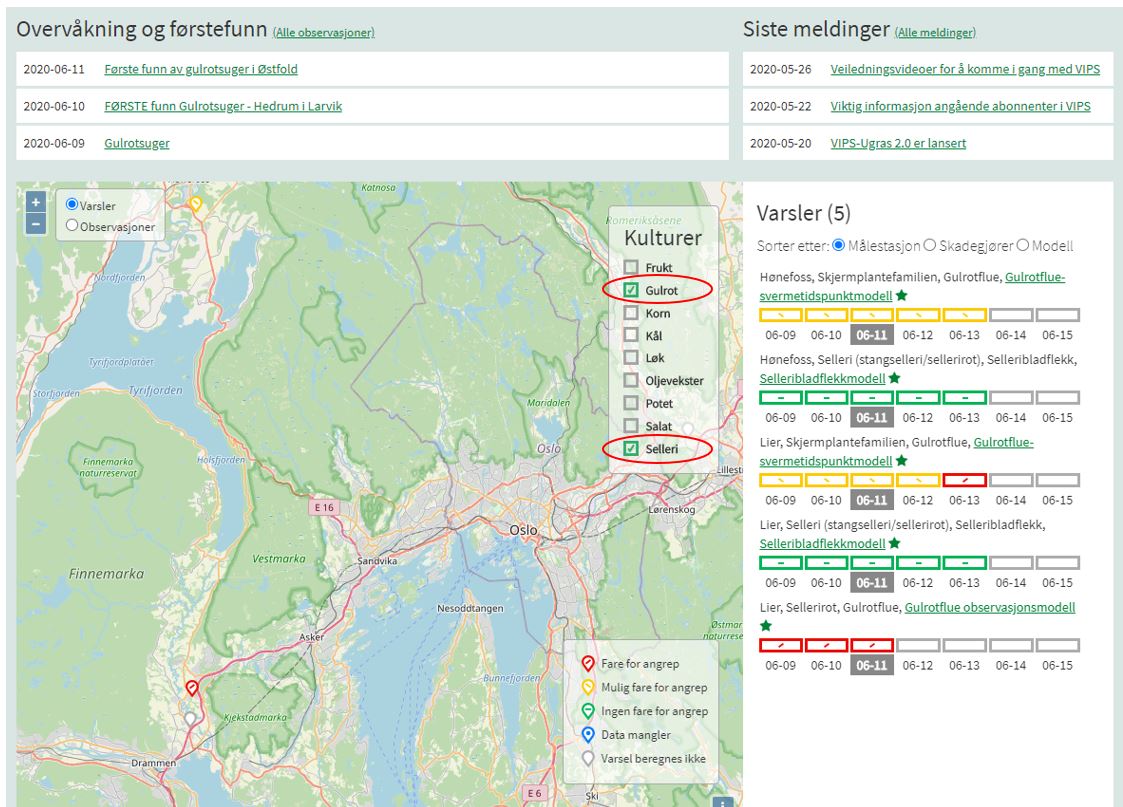Enable the Frukt crop checkbox
The image size is (1123, 807).
(631, 267)
